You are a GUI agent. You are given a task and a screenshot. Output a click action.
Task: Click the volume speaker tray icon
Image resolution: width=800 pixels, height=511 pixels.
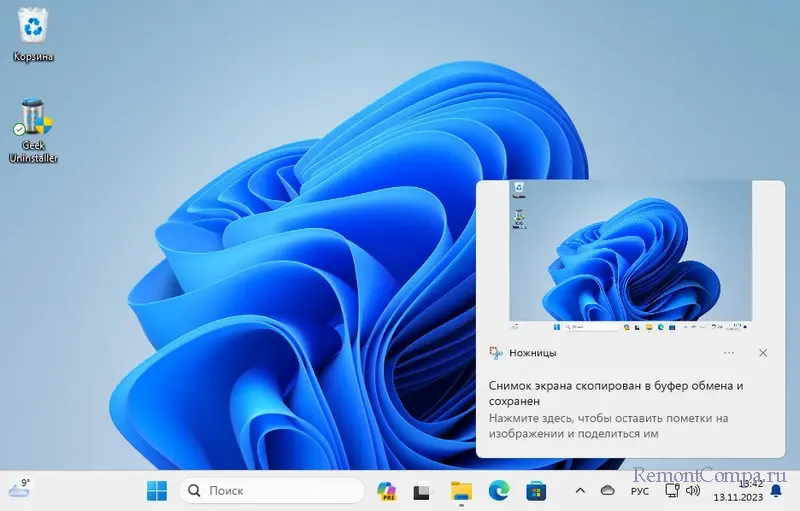pyautogui.click(x=692, y=491)
